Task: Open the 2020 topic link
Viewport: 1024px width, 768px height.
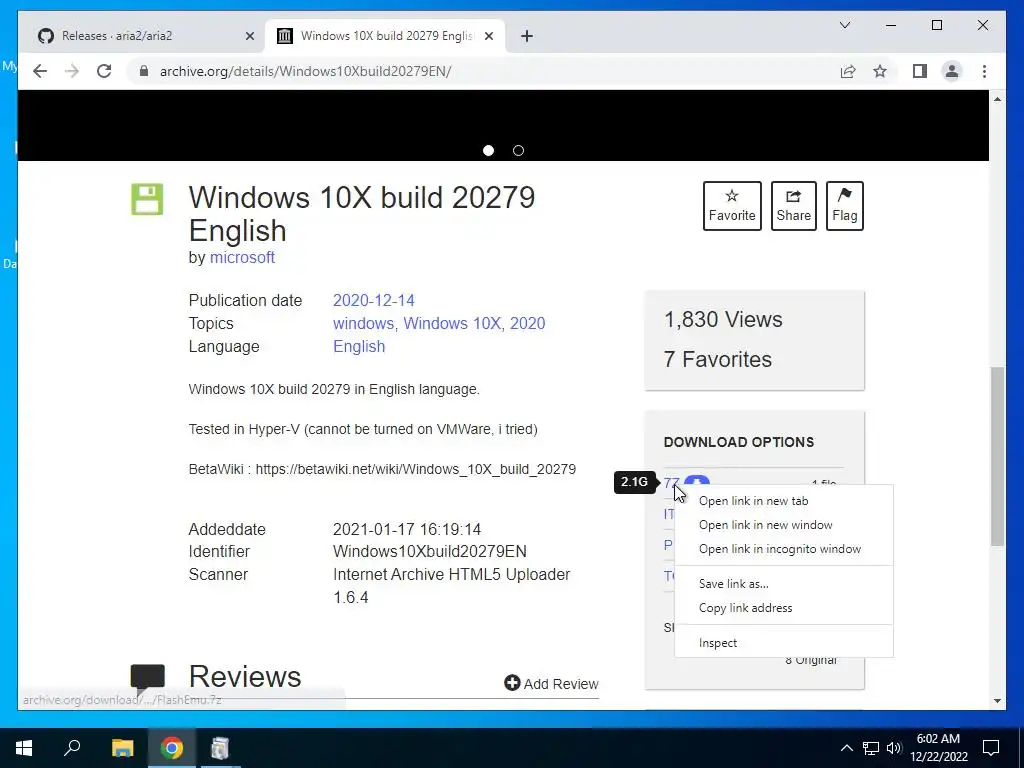Action: (x=528, y=323)
